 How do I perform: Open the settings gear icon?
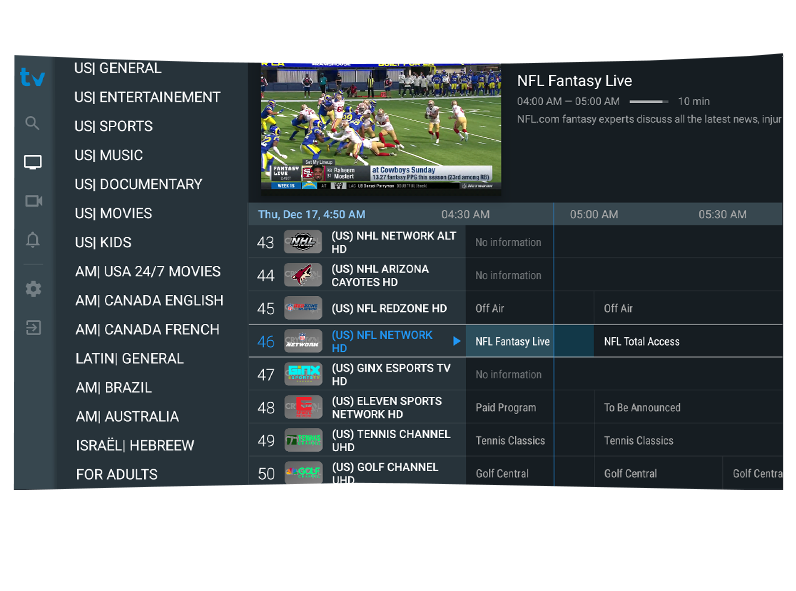point(34,289)
